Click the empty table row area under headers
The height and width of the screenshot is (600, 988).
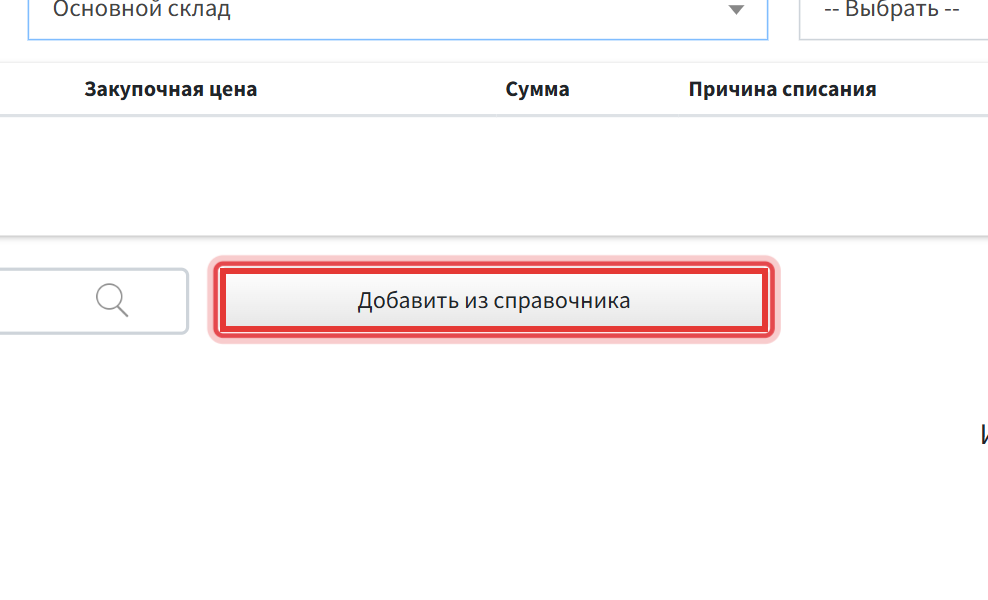(494, 176)
